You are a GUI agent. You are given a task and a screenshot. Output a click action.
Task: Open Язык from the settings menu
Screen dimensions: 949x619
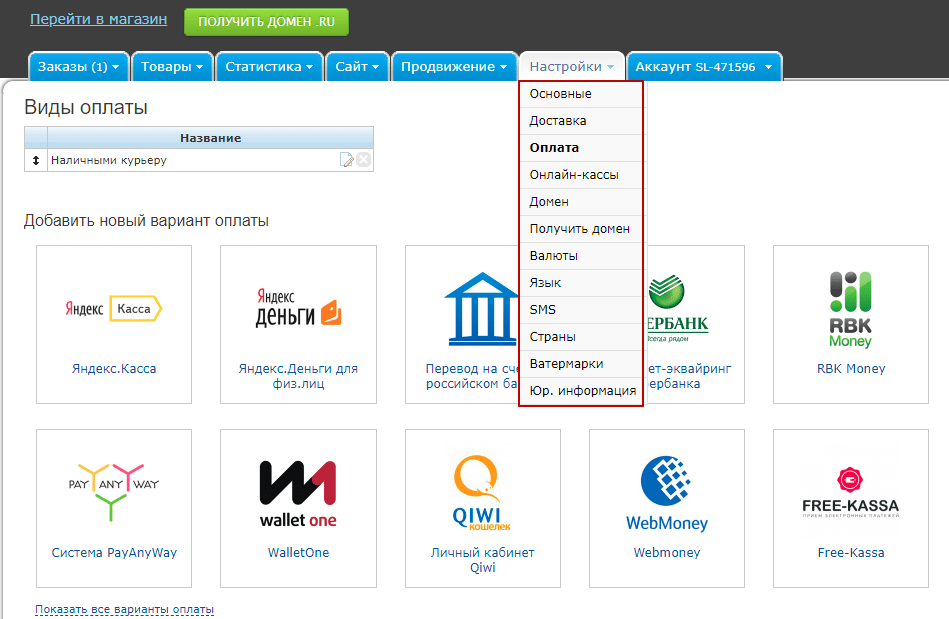pos(581,283)
